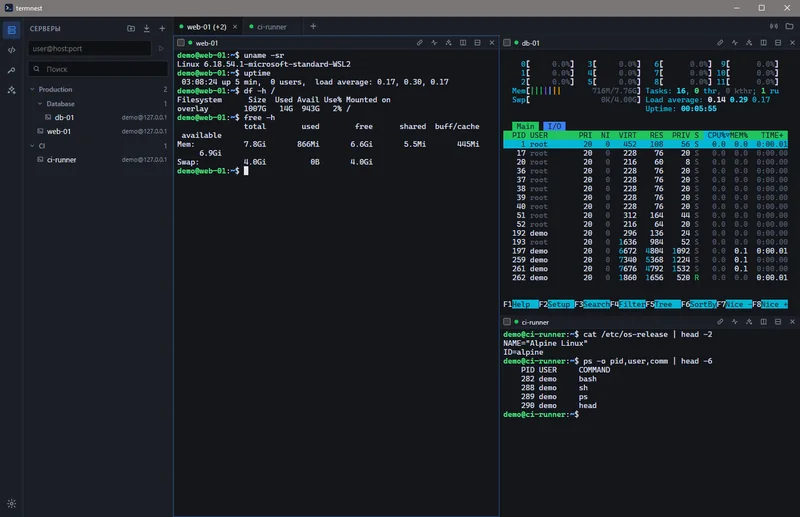
Task: Click F1 Help in htop footer
Action: pos(520,305)
